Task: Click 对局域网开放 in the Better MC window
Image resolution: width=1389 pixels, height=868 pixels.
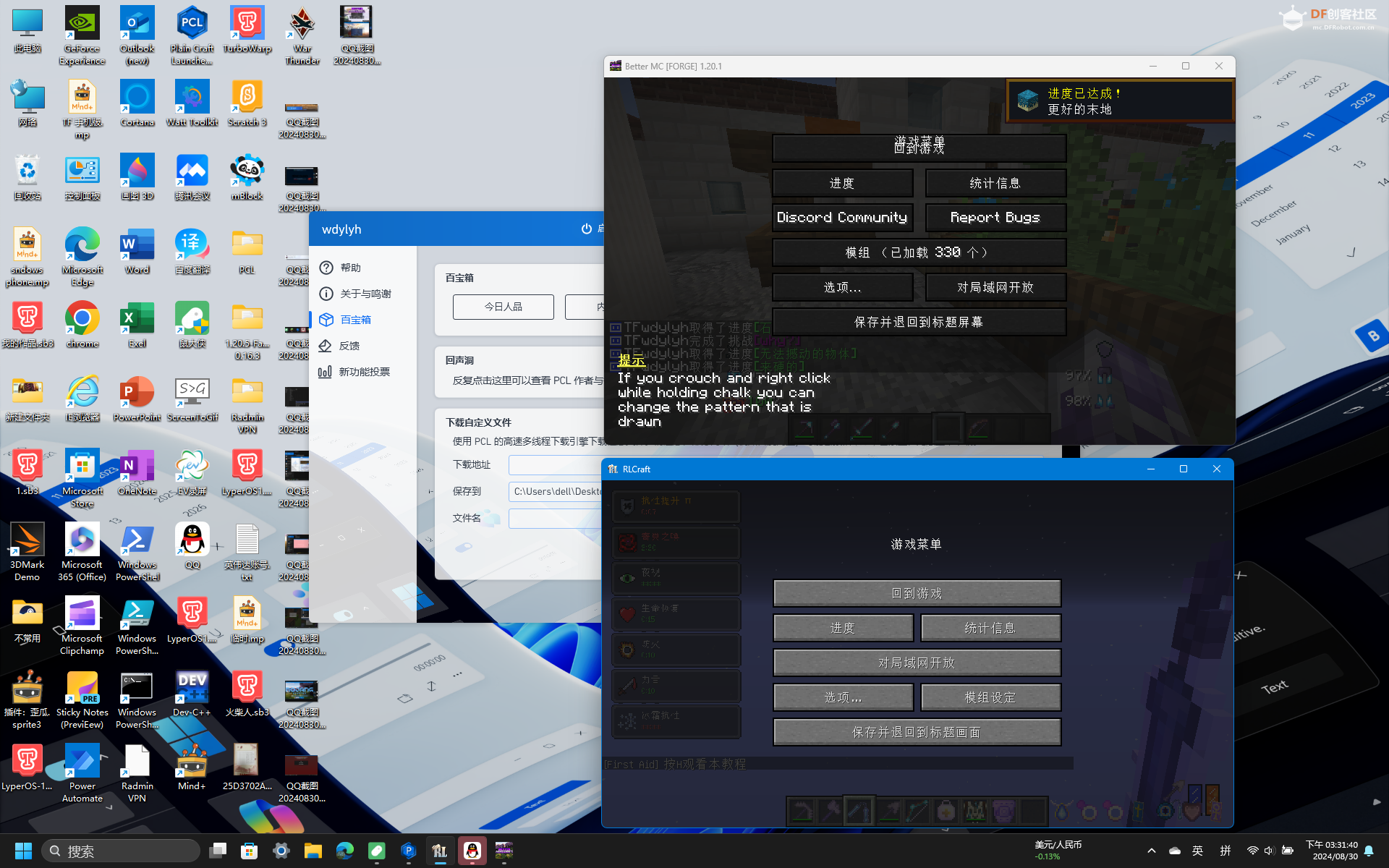Action: click(995, 287)
